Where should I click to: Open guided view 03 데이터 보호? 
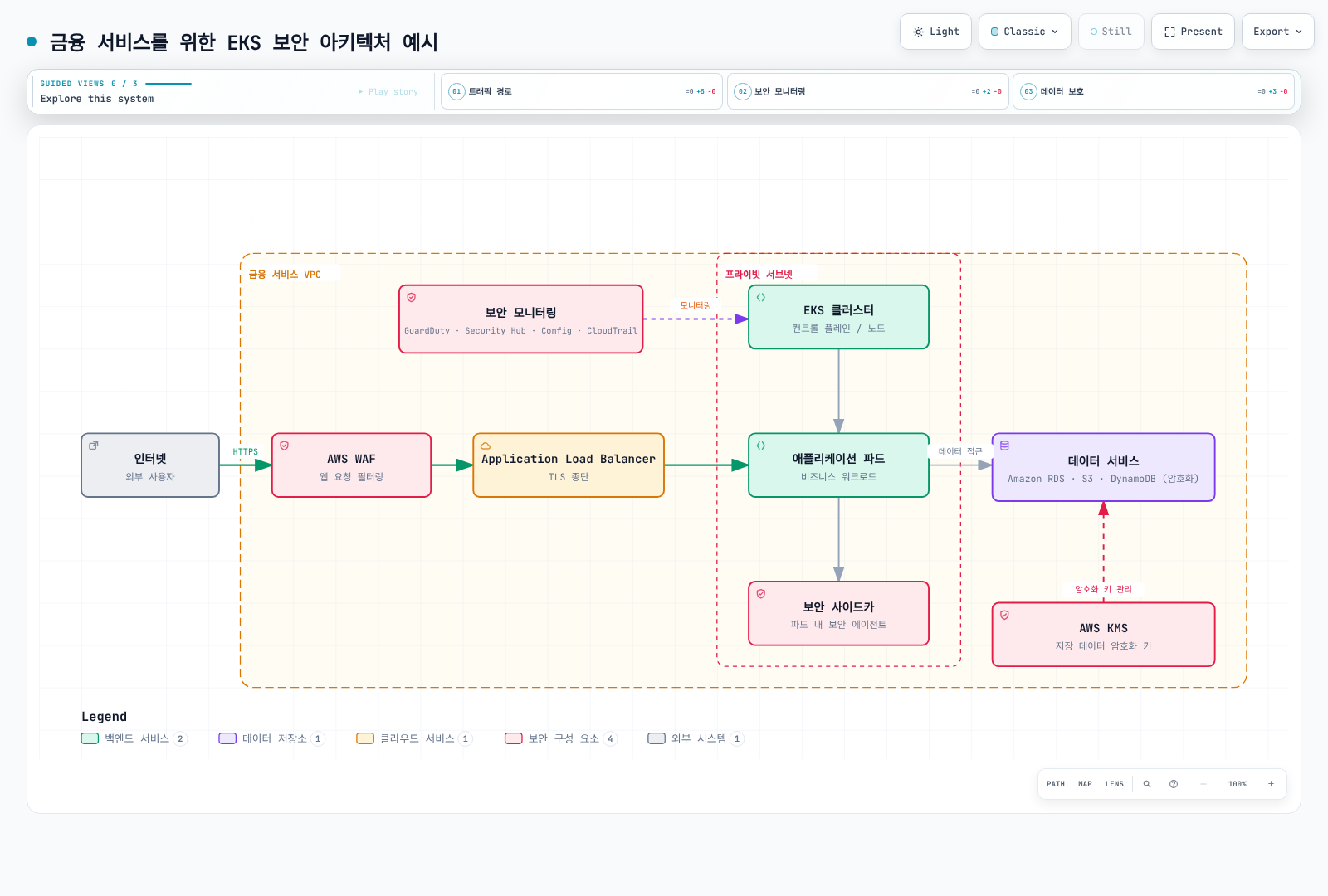click(x=1154, y=91)
